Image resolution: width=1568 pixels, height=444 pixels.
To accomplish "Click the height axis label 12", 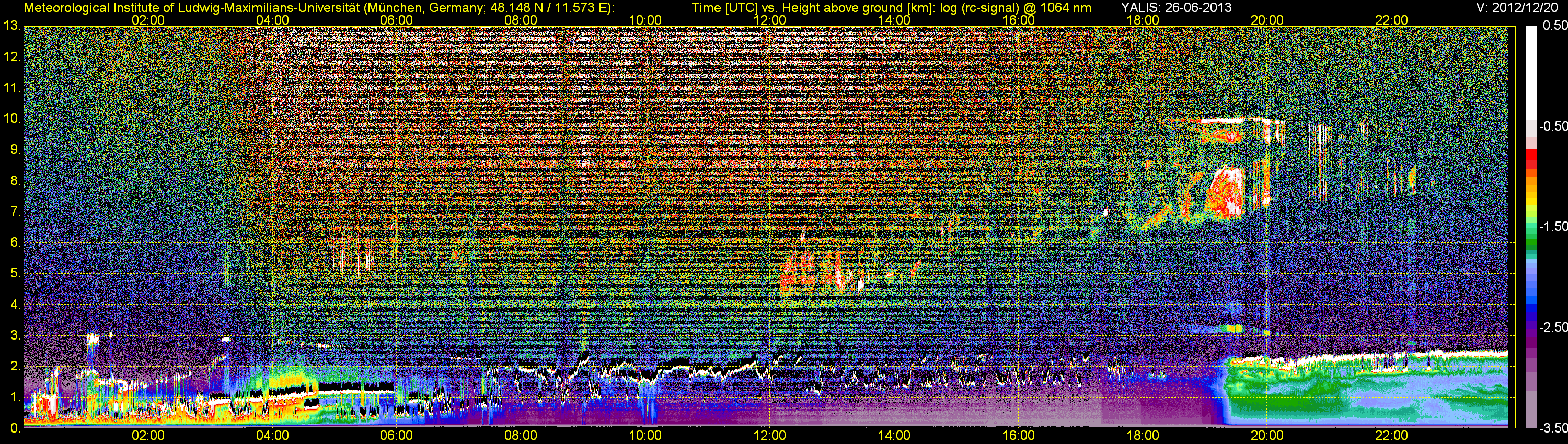I will click(x=11, y=57).
